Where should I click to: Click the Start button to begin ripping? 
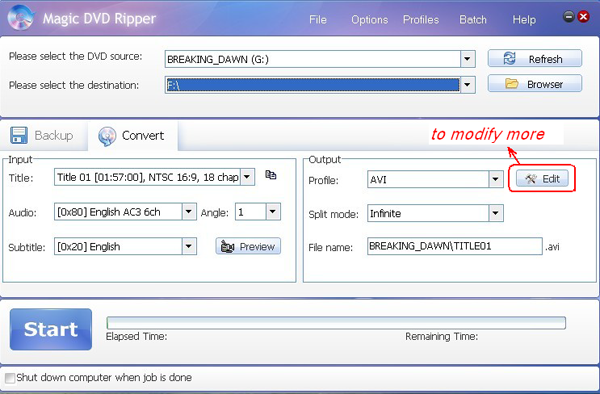(x=51, y=329)
